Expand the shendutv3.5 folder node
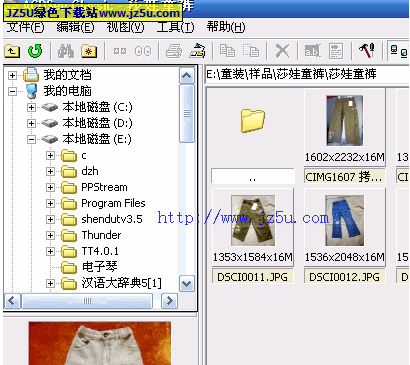The image size is (410, 365). (50, 219)
